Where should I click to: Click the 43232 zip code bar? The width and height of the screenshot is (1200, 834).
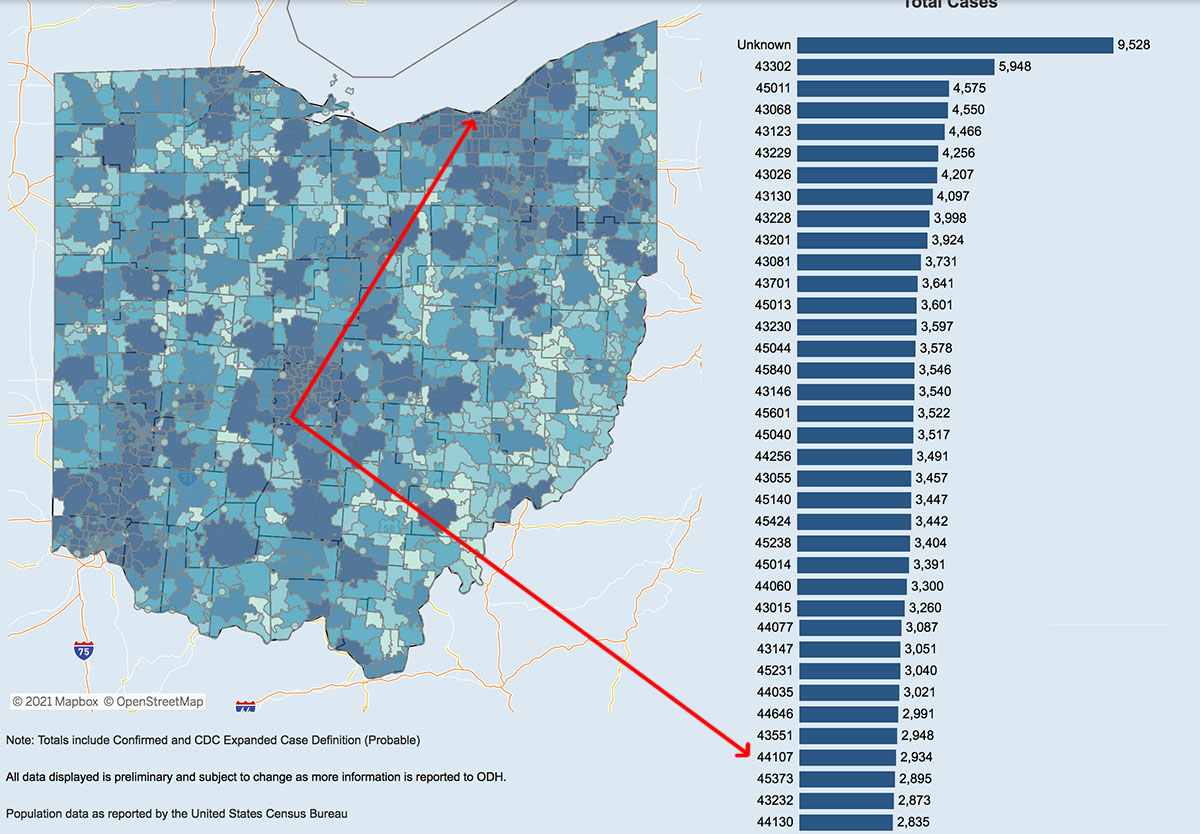point(845,801)
